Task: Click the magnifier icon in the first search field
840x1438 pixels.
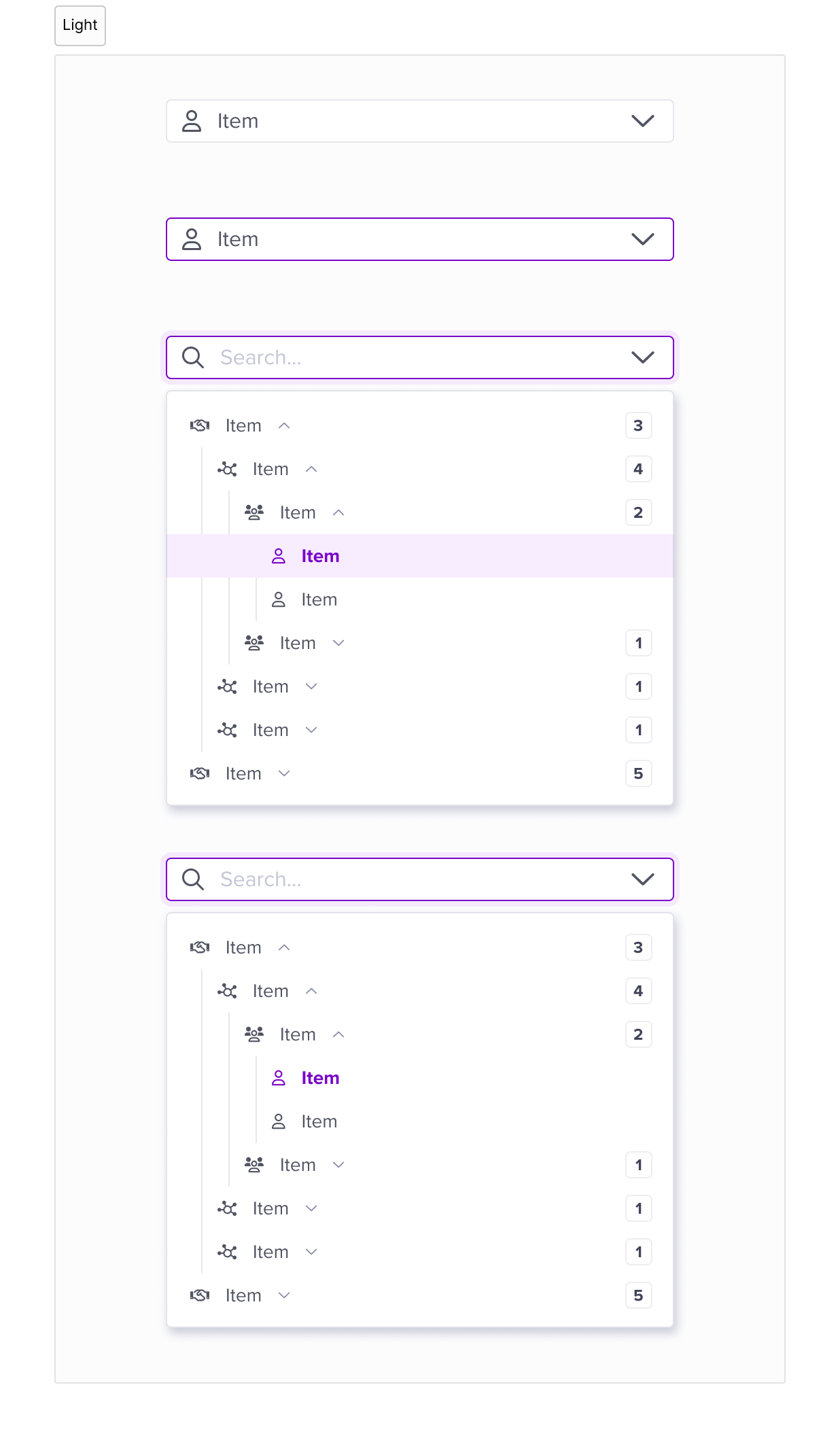Action: pyautogui.click(x=193, y=357)
